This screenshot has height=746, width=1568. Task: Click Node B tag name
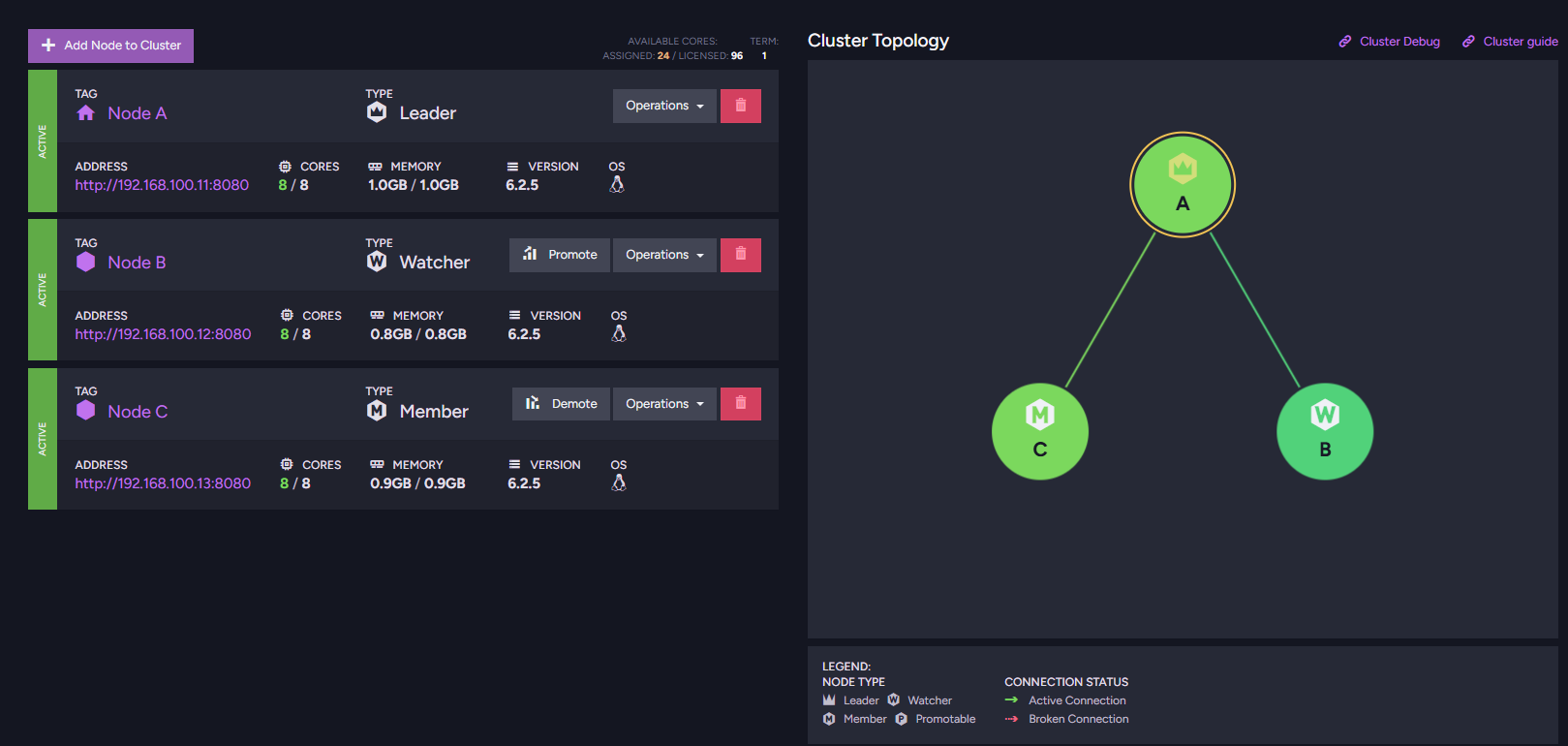pyautogui.click(x=137, y=263)
